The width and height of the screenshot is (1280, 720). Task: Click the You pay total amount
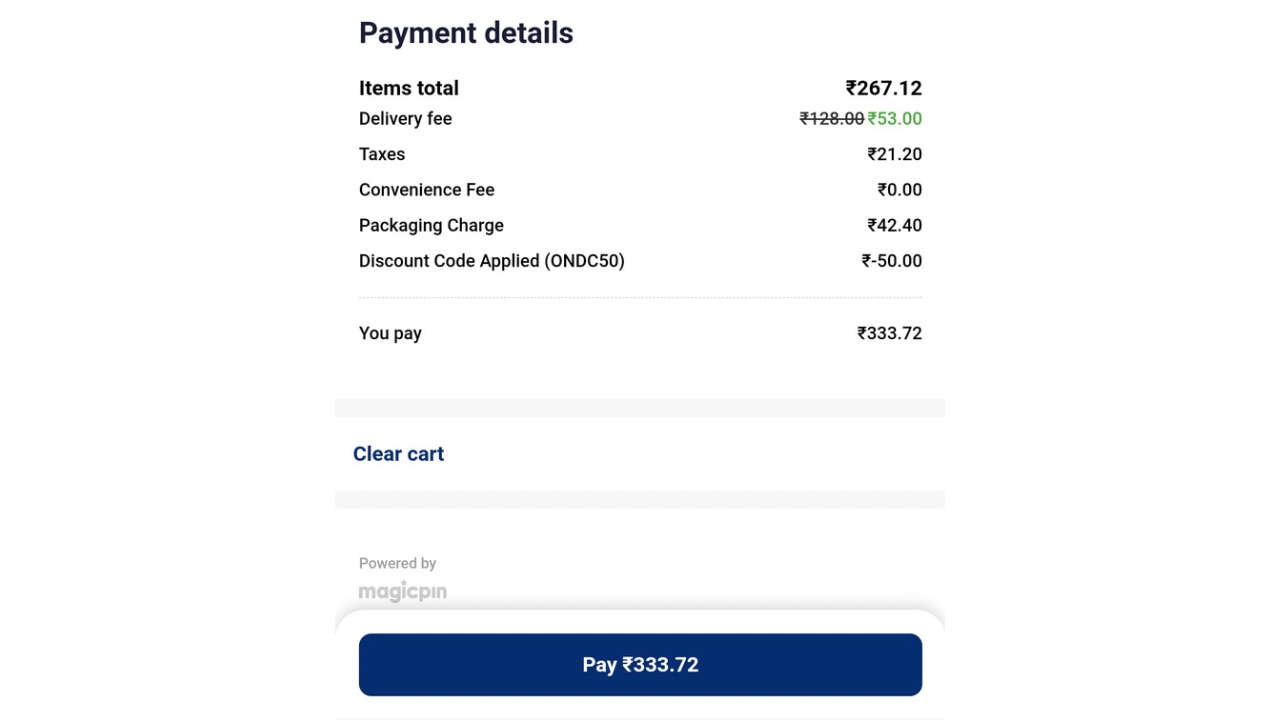click(x=890, y=333)
